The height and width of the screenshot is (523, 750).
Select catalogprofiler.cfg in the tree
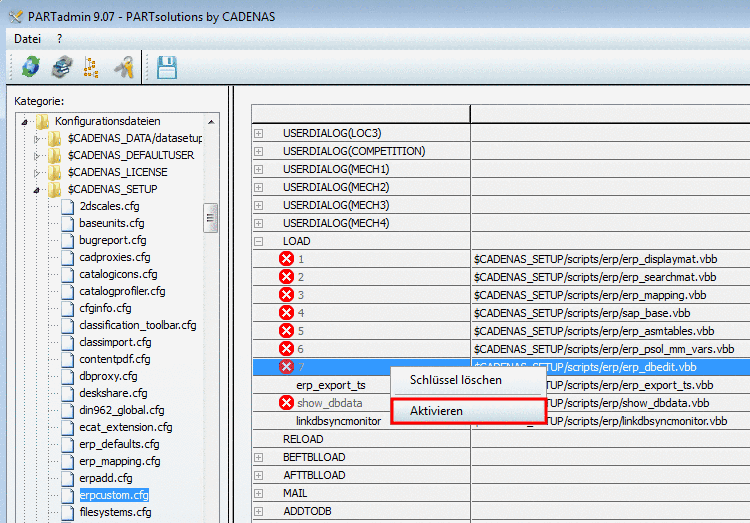click(122, 291)
